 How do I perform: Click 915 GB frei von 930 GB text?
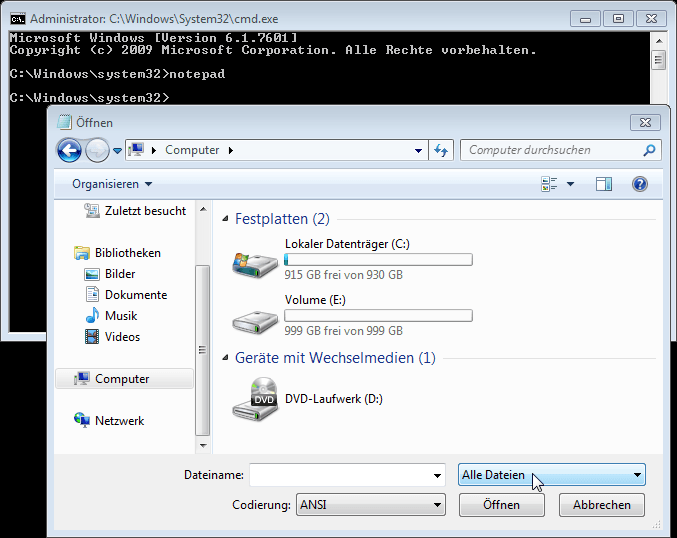tap(343, 275)
